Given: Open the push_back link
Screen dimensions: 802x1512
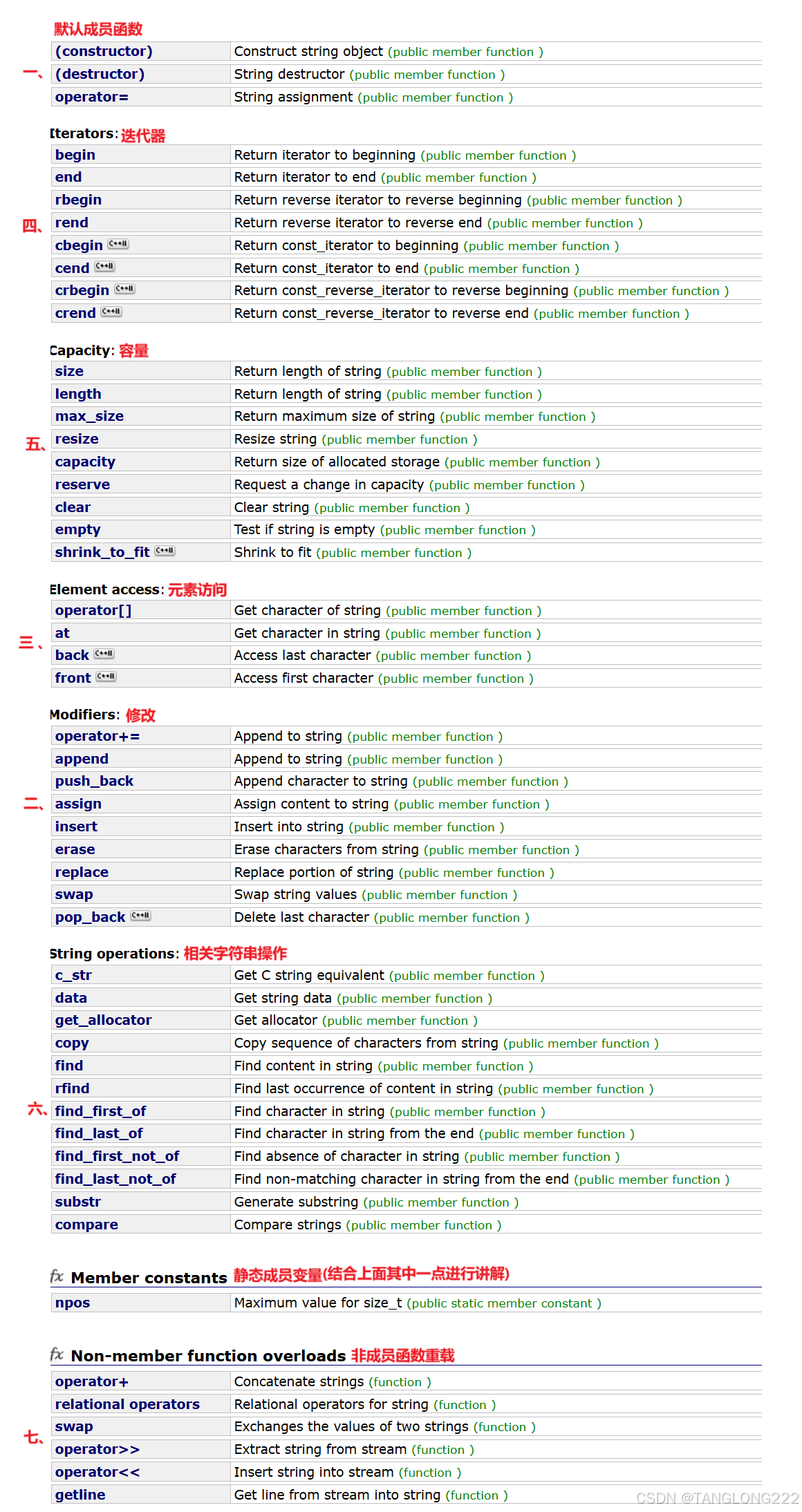Looking at the screenshot, I should (x=94, y=781).
